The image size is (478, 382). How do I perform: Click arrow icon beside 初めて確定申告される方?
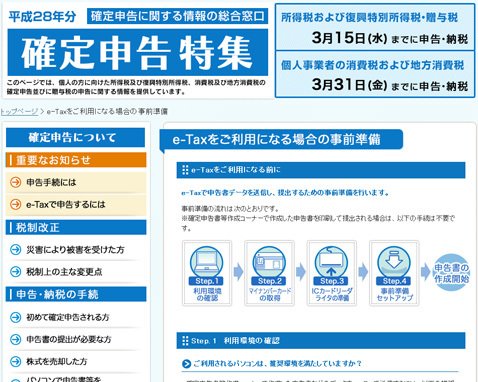(15, 317)
